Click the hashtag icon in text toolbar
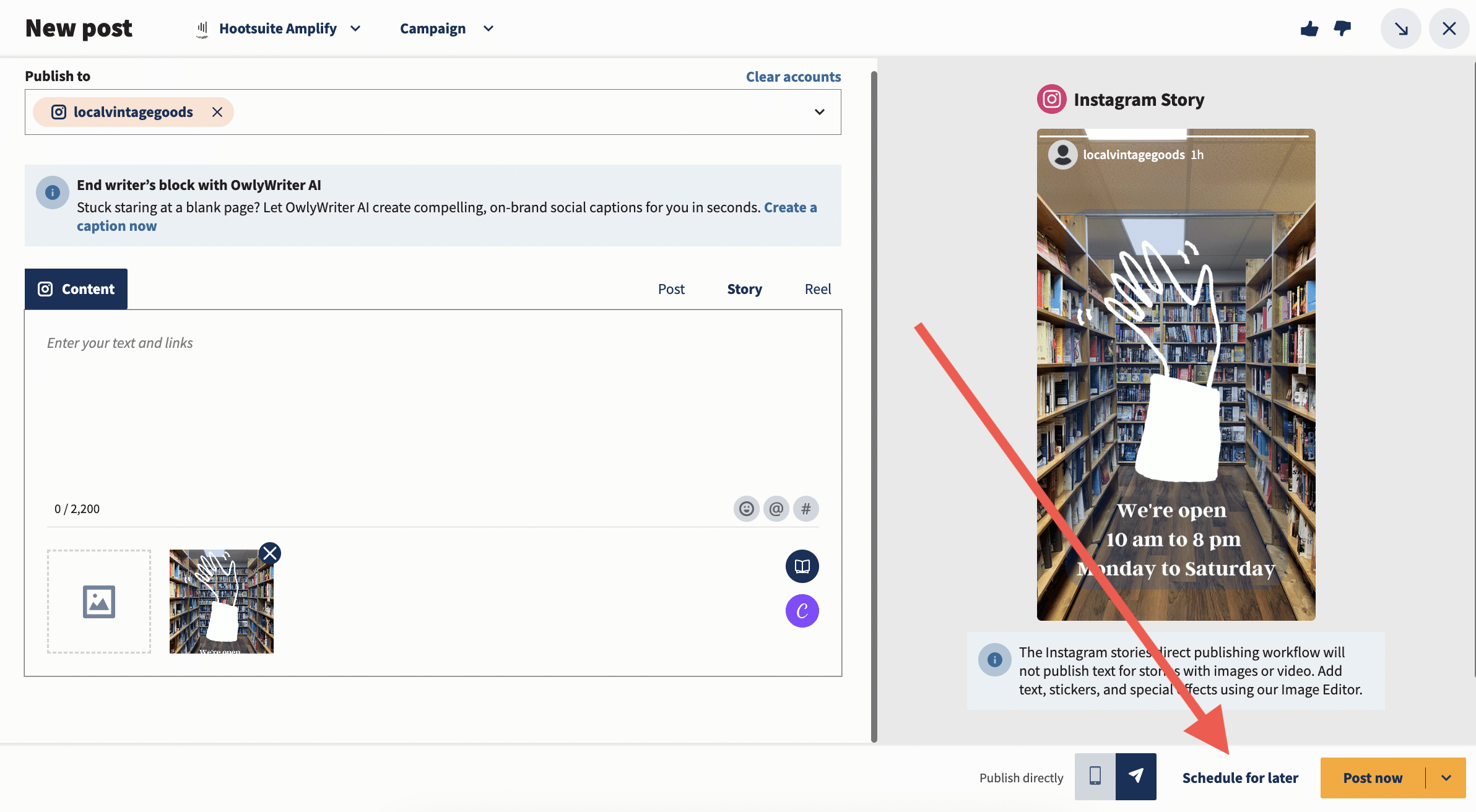The image size is (1476, 812). tap(805, 508)
